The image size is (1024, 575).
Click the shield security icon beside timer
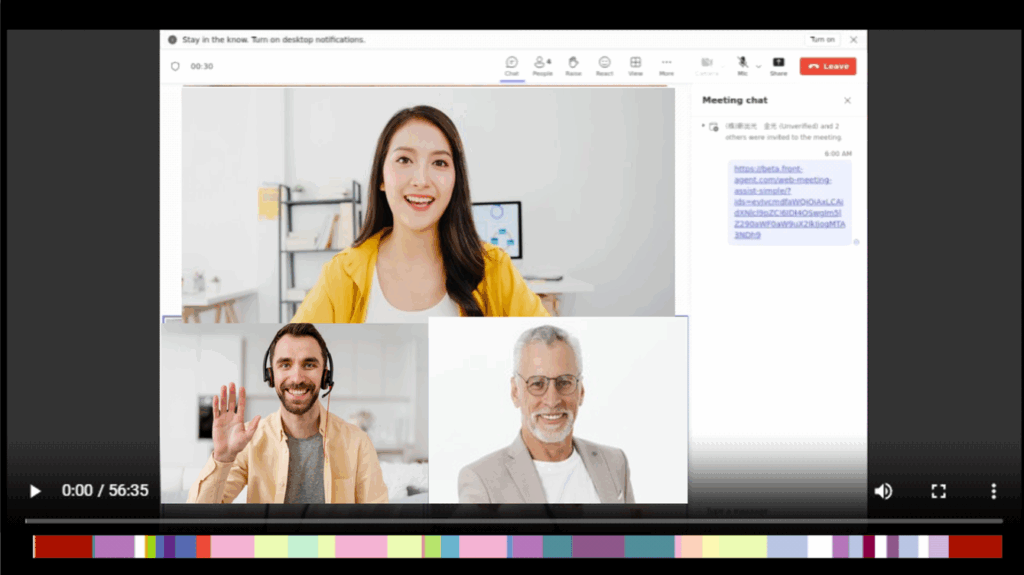tap(175, 66)
